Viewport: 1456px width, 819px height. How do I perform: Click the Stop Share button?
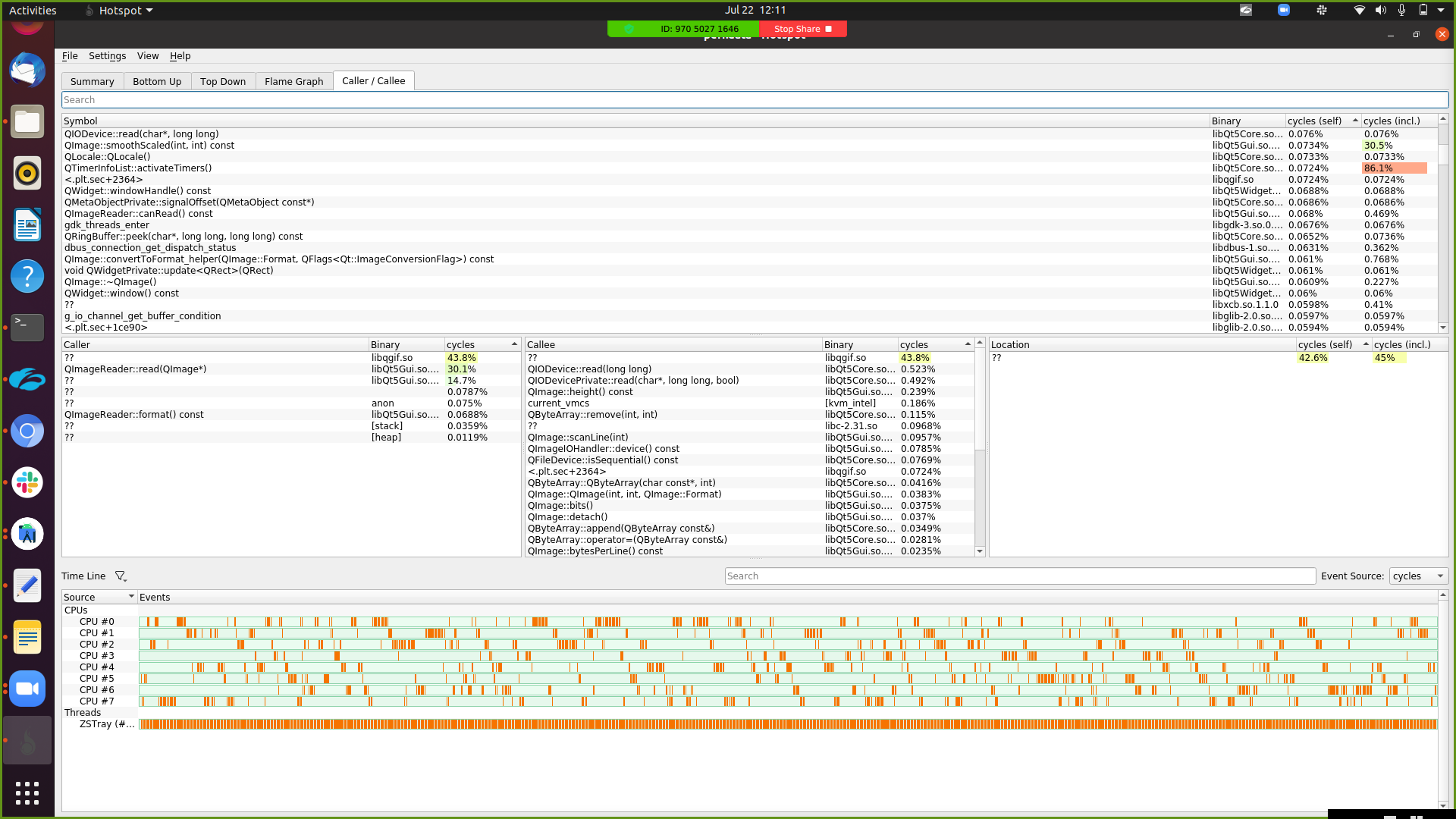pos(803,29)
